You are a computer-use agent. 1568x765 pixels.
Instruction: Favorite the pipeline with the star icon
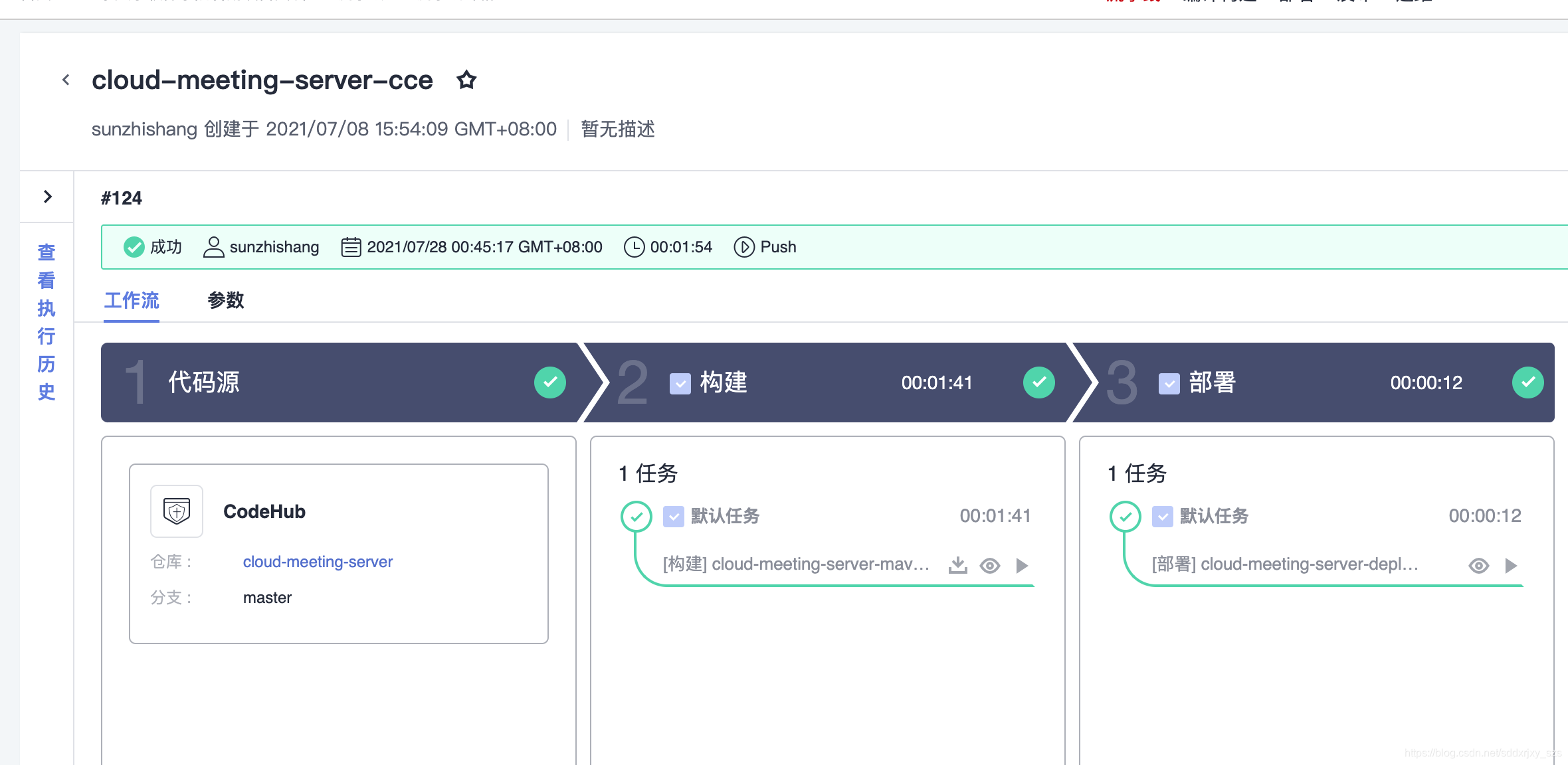coord(466,80)
